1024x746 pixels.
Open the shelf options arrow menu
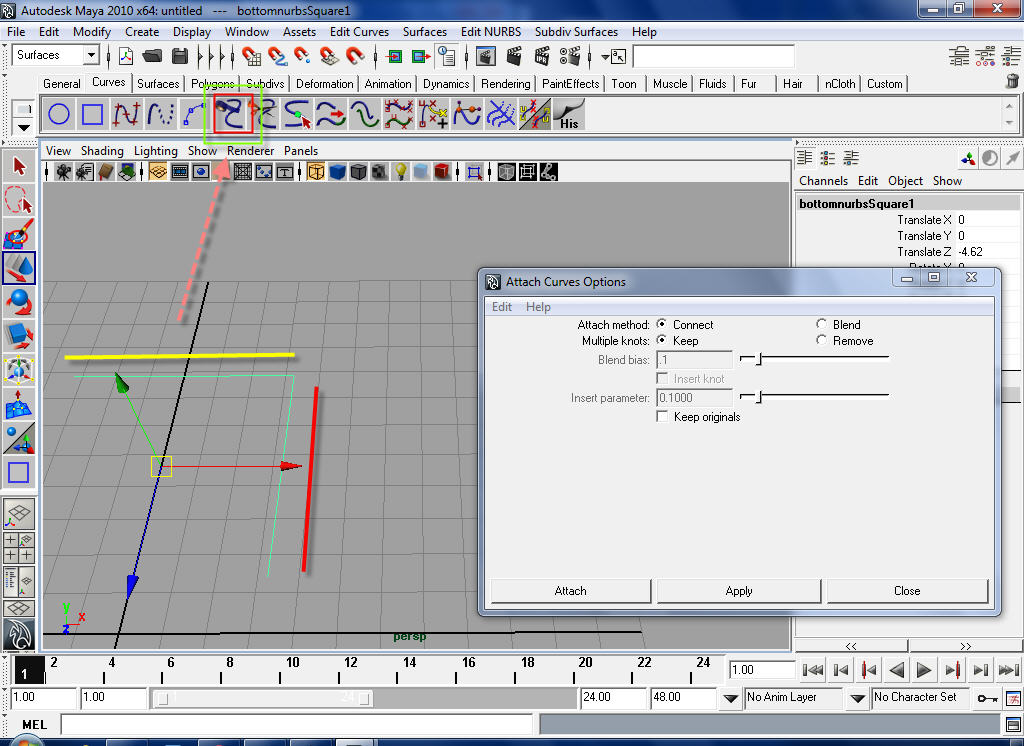24,127
